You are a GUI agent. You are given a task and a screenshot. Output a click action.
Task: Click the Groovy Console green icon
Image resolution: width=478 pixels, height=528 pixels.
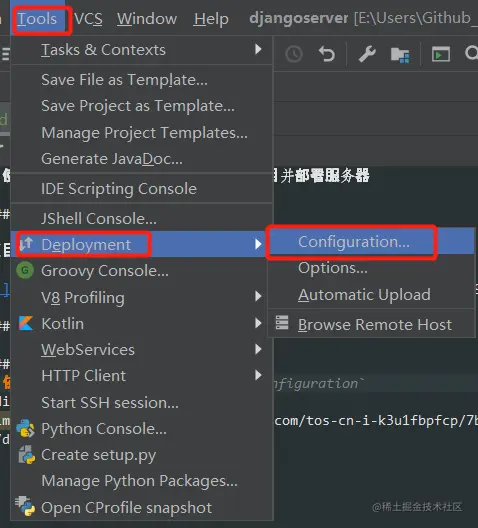25,270
